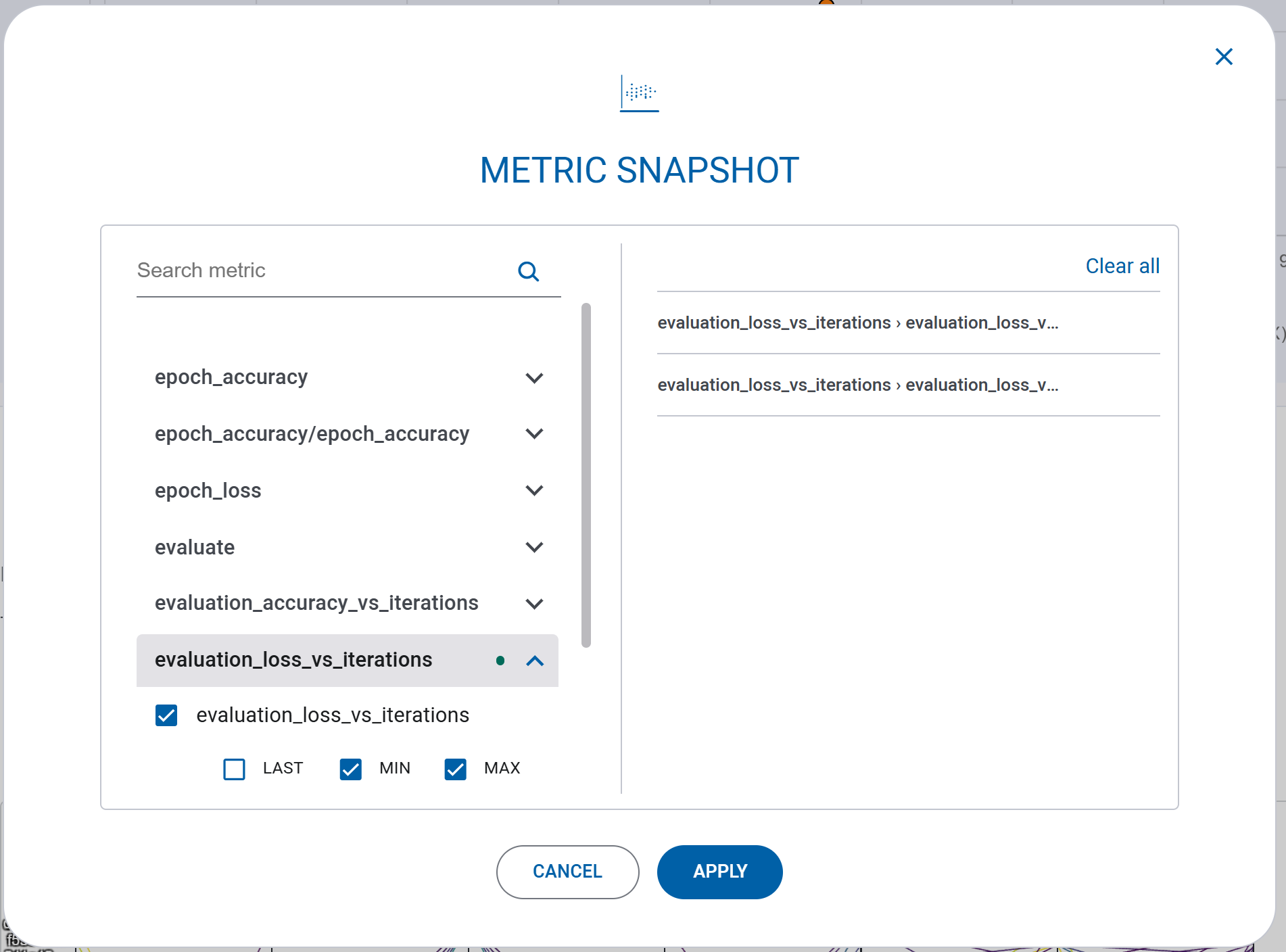The height and width of the screenshot is (952, 1286).
Task: Uncheck the MIN checkbox
Action: [x=350, y=769]
